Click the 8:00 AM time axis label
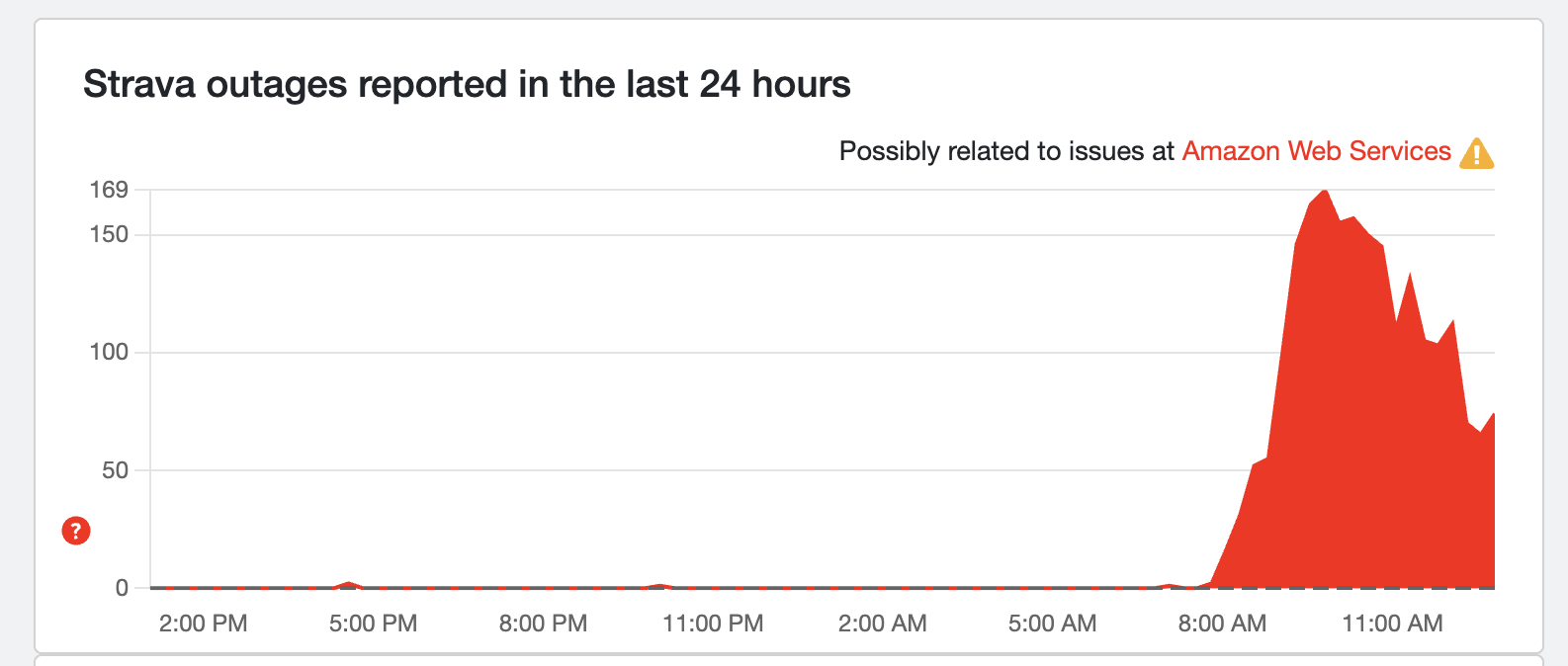 [1222, 624]
